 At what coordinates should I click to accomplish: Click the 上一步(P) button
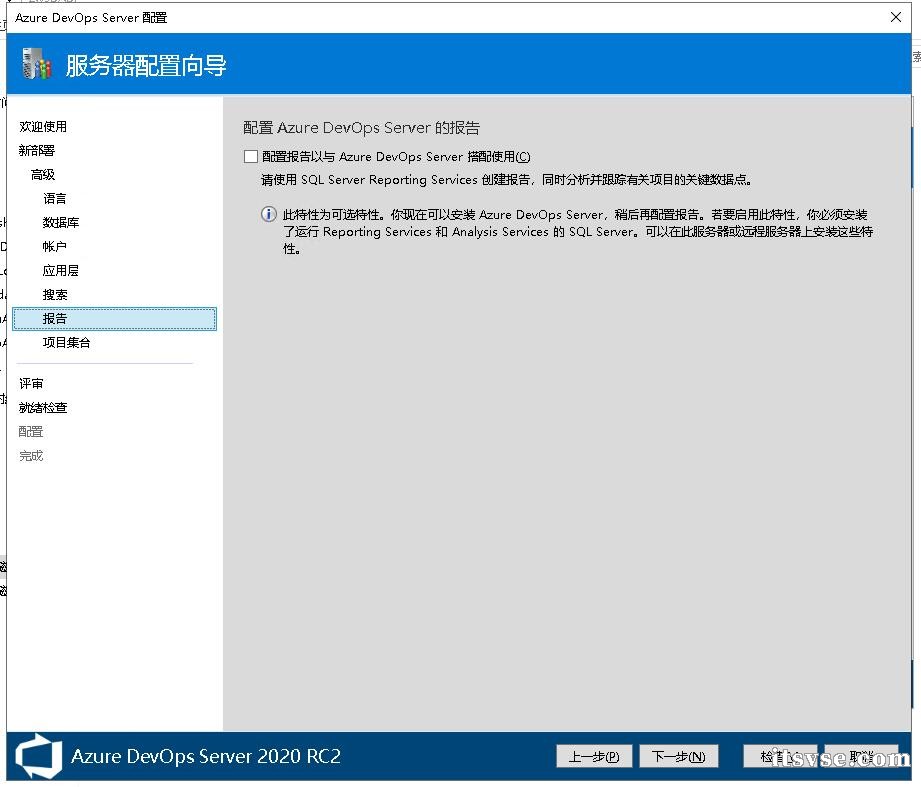tap(594, 756)
